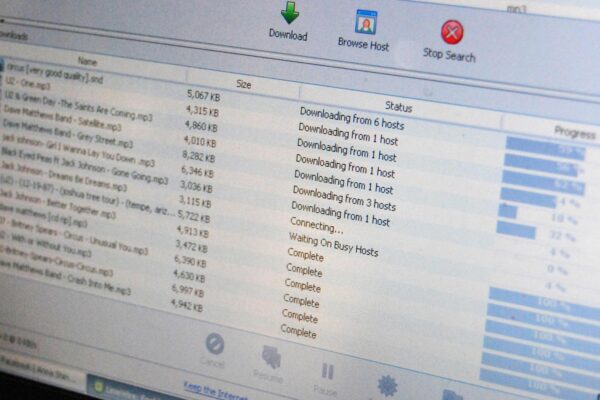Sort downloads by Name column header
The width and height of the screenshot is (600, 400).
88,61
